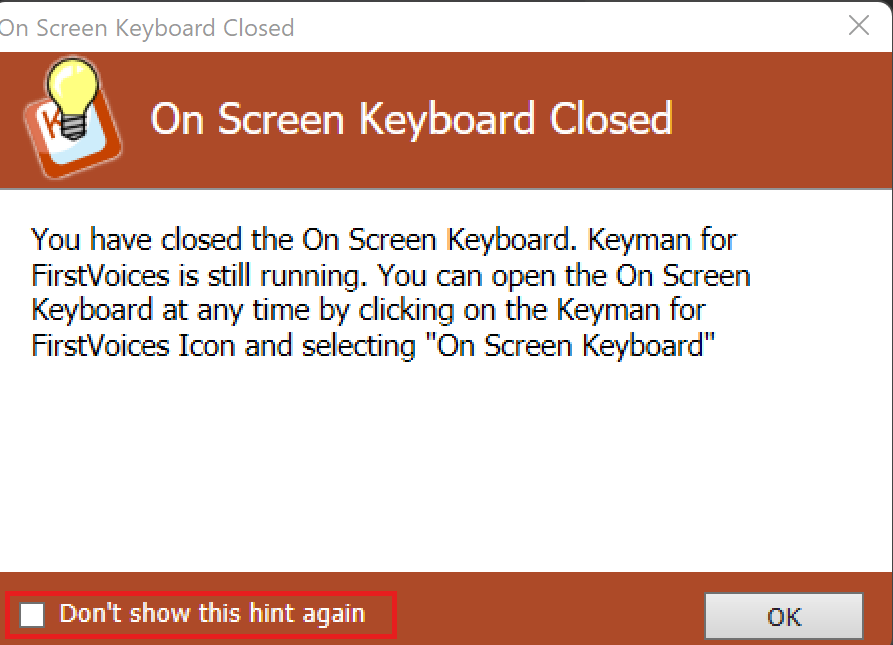The image size is (893, 645).
Task: Tick the Don't show this hint again checkbox
Action: pyautogui.click(x=32, y=615)
